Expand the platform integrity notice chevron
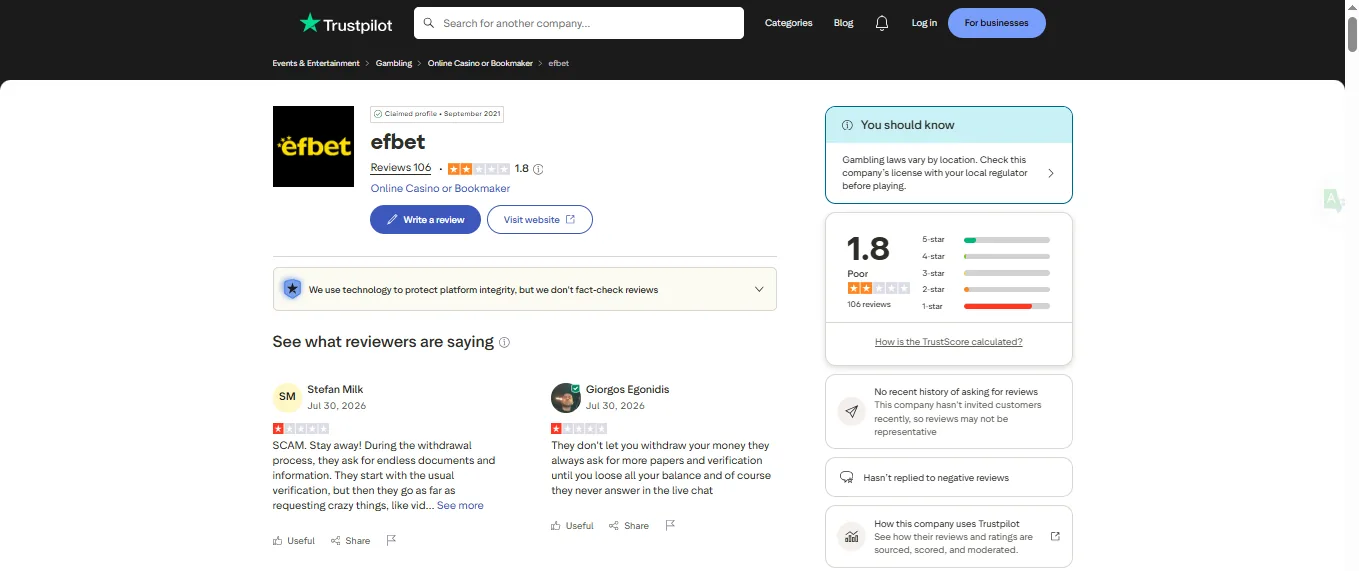Image resolution: width=1359 pixels, height=571 pixels. tap(759, 289)
